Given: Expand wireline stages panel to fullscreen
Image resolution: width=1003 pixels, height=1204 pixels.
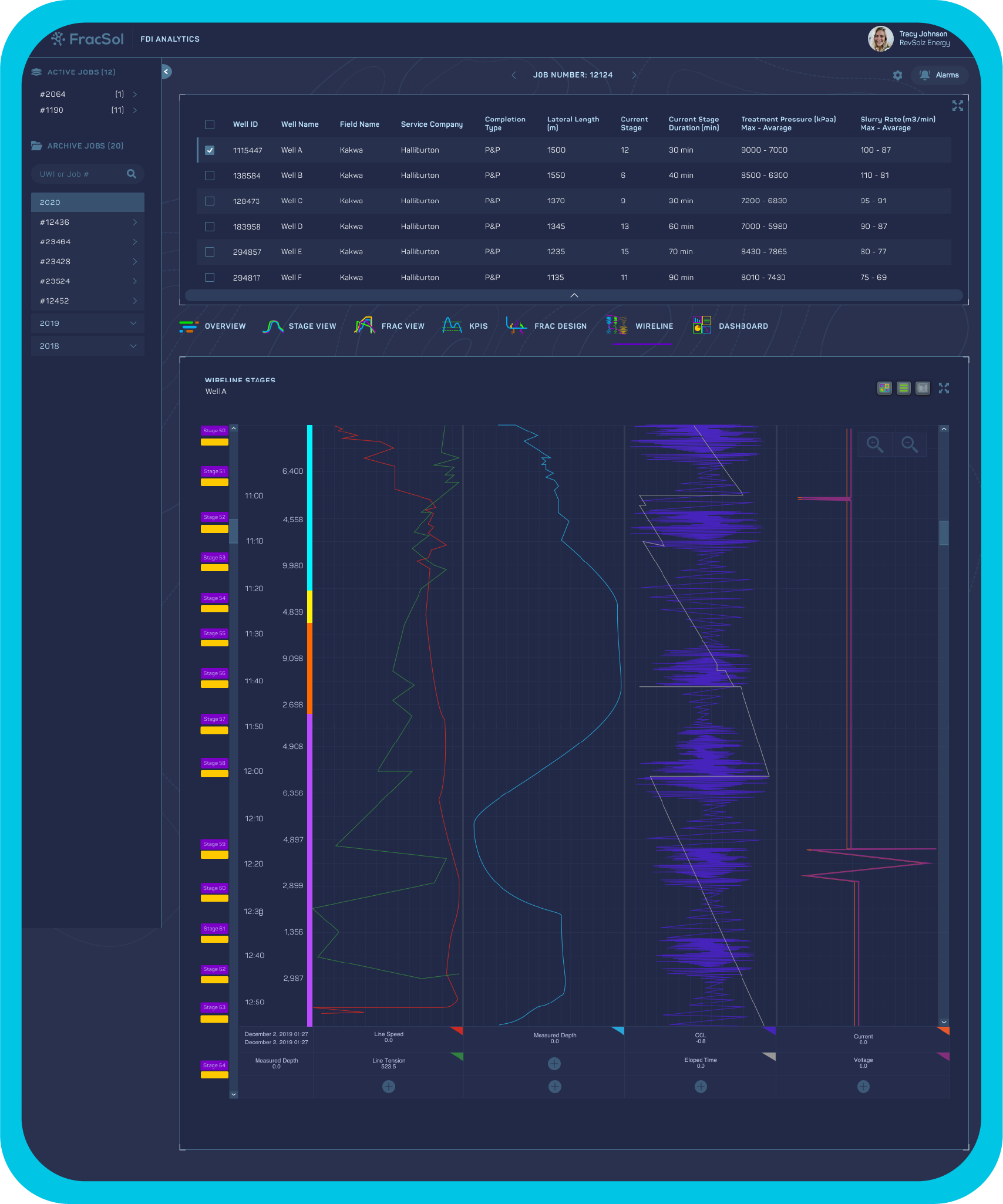Looking at the screenshot, I should [x=944, y=388].
